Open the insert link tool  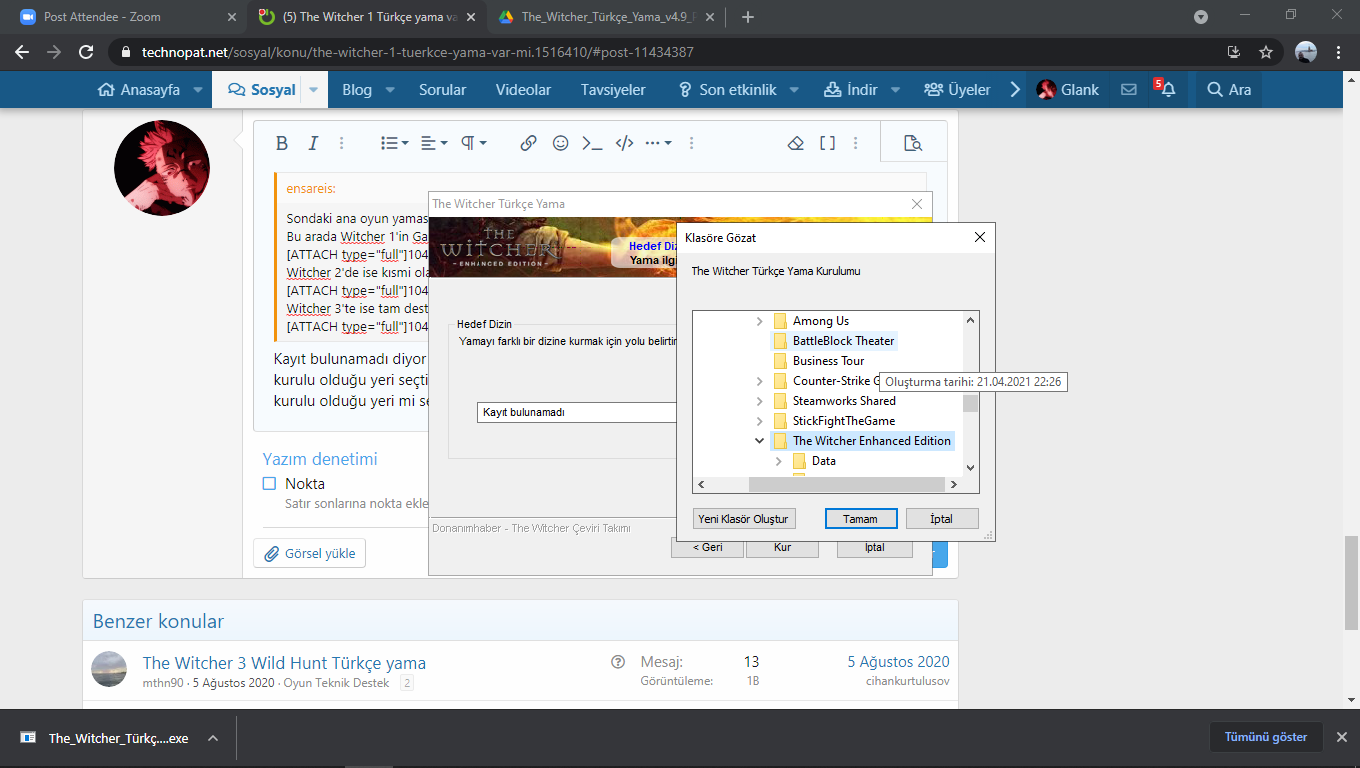[x=529, y=143]
